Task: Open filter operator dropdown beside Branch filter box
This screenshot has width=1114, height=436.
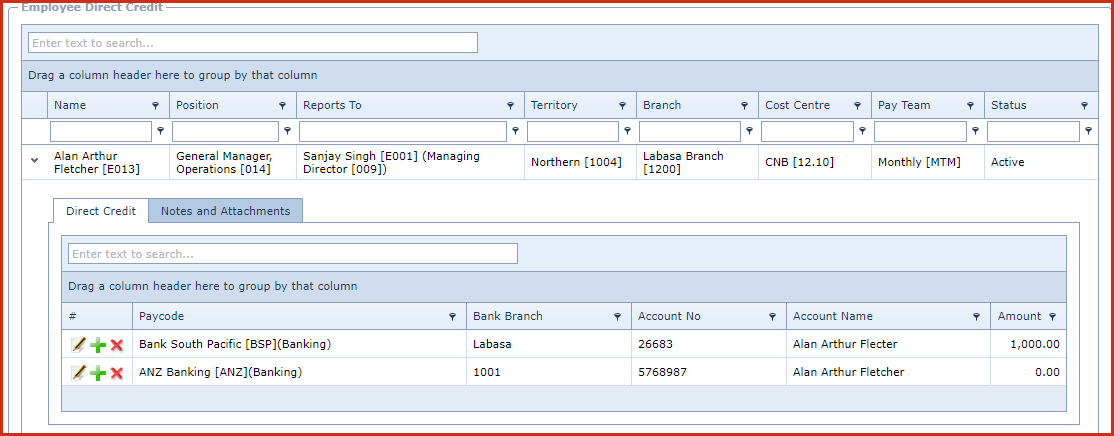Action: tap(749, 131)
